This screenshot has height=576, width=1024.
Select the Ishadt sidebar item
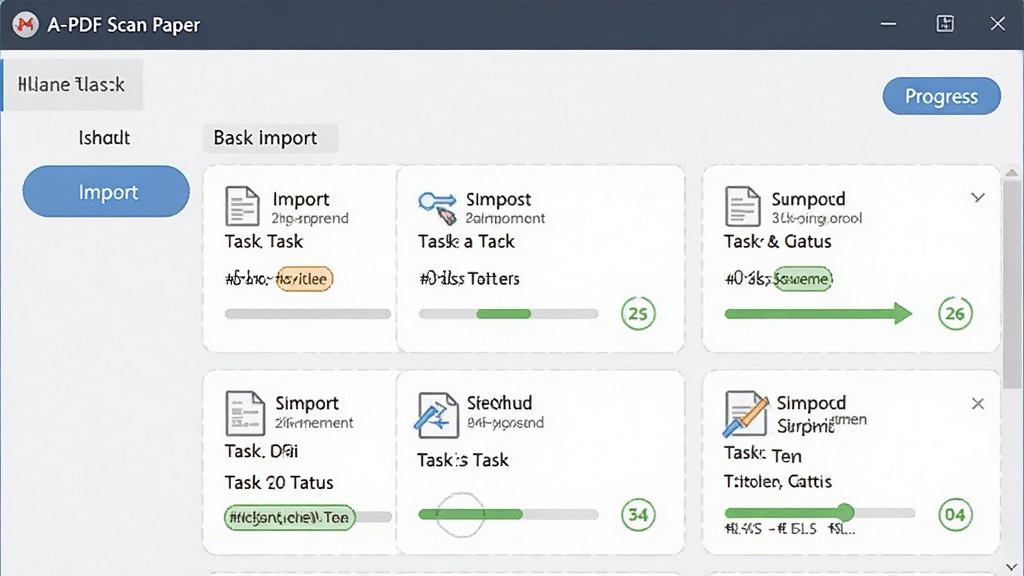[x=104, y=138]
